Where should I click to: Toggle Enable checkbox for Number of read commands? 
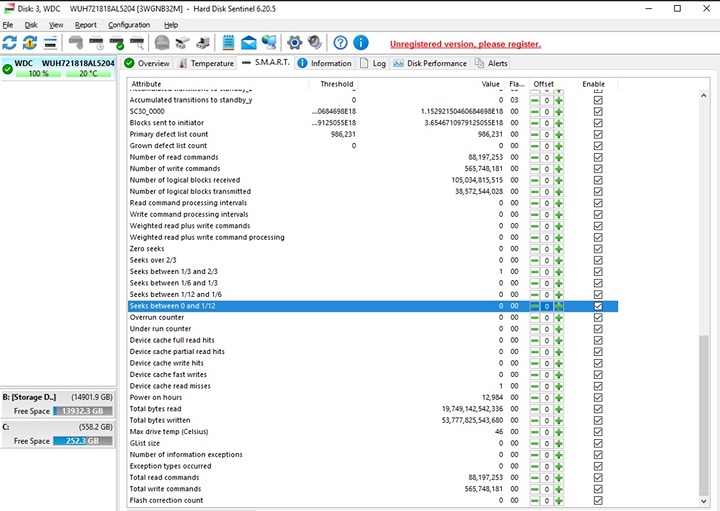(x=598, y=157)
